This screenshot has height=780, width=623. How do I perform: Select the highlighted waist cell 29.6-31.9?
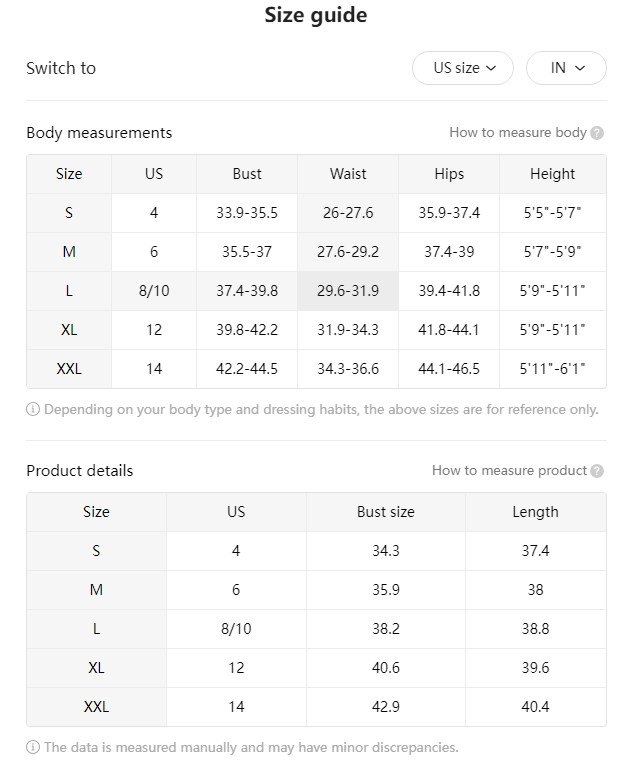(348, 291)
